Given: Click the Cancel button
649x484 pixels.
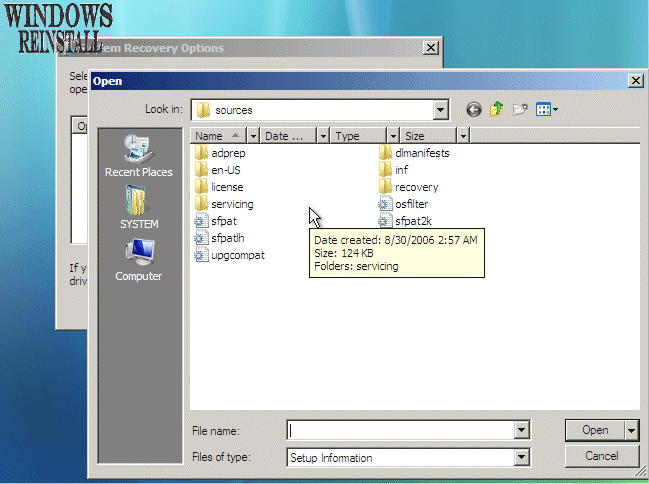Looking at the screenshot, I should [601, 456].
